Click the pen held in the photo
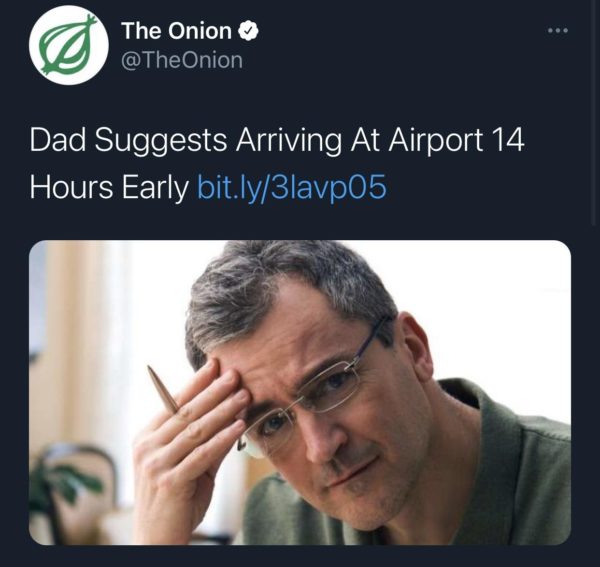This screenshot has width=600, height=567. (163, 390)
